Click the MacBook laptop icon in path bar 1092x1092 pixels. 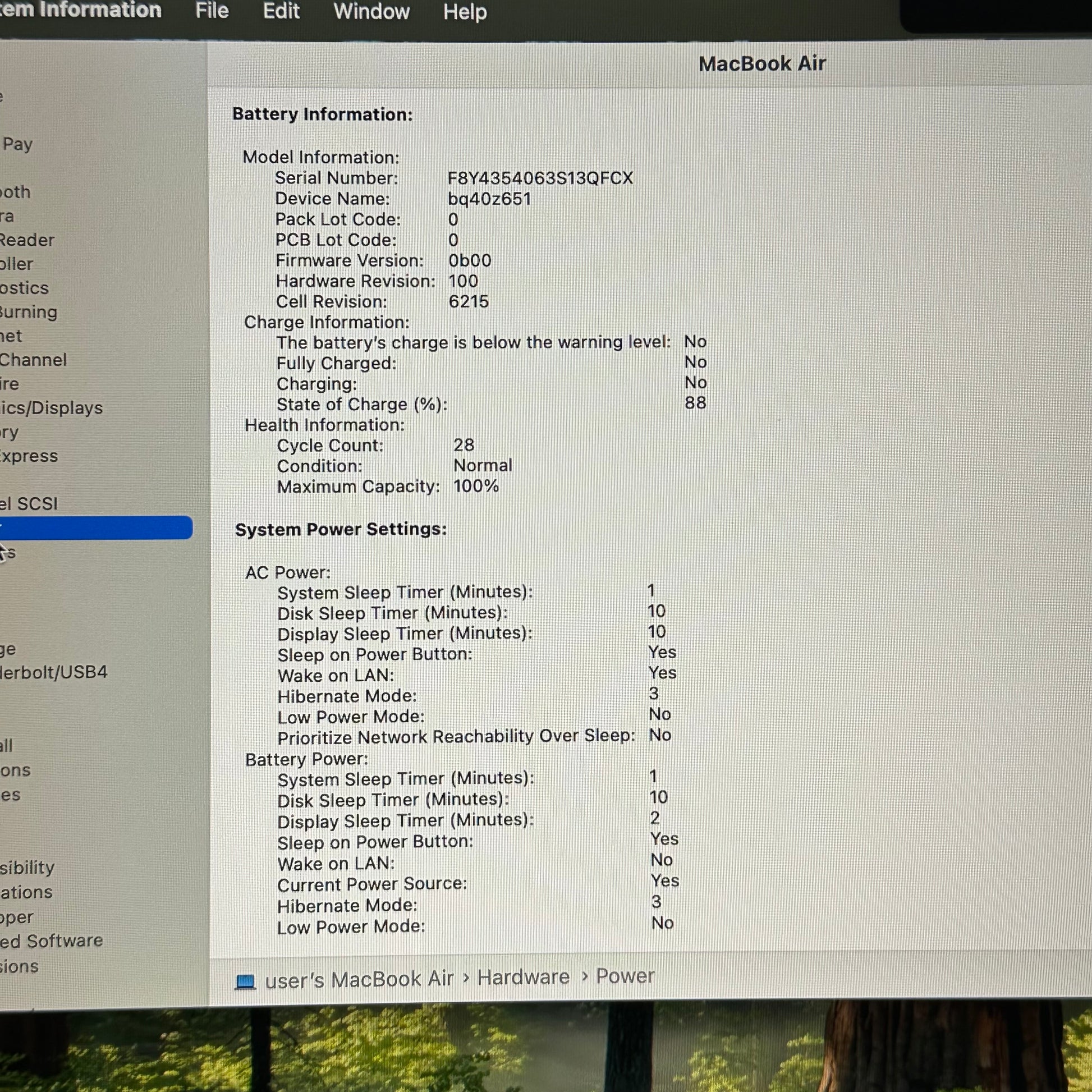click(x=245, y=982)
